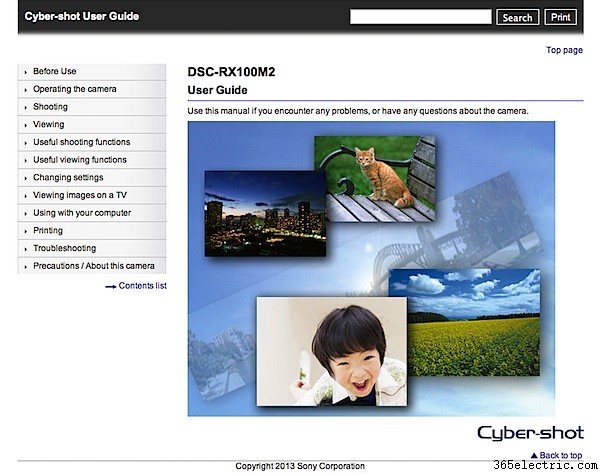Screen dimensions: 600x474
Task: Click the arrow bullet beside Troubleshooting
Action: (x=26, y=249)
